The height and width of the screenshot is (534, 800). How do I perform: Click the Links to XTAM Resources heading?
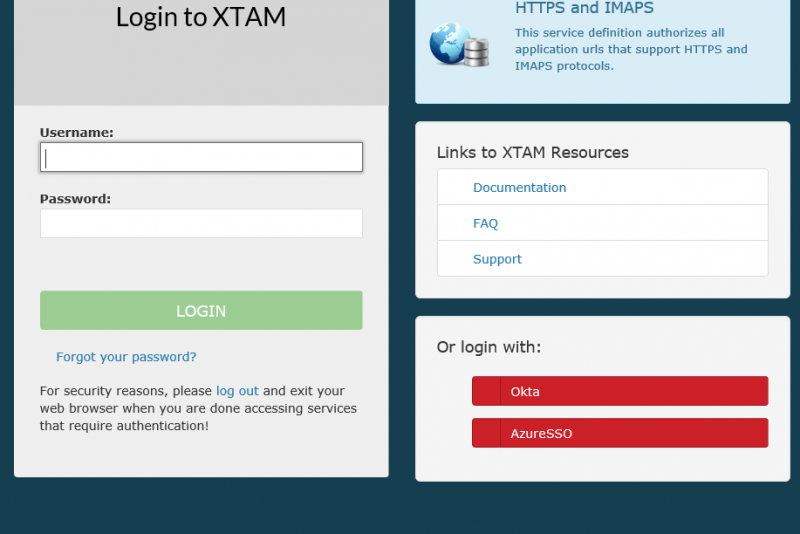(532, 152)
